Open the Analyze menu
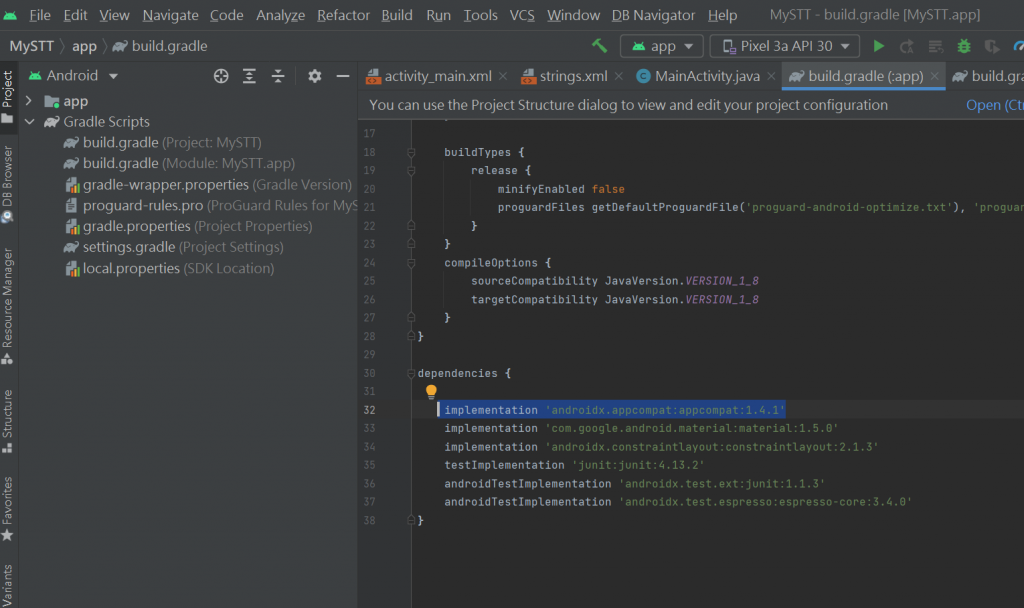1024x608 pixels. [x=280, y=15]
